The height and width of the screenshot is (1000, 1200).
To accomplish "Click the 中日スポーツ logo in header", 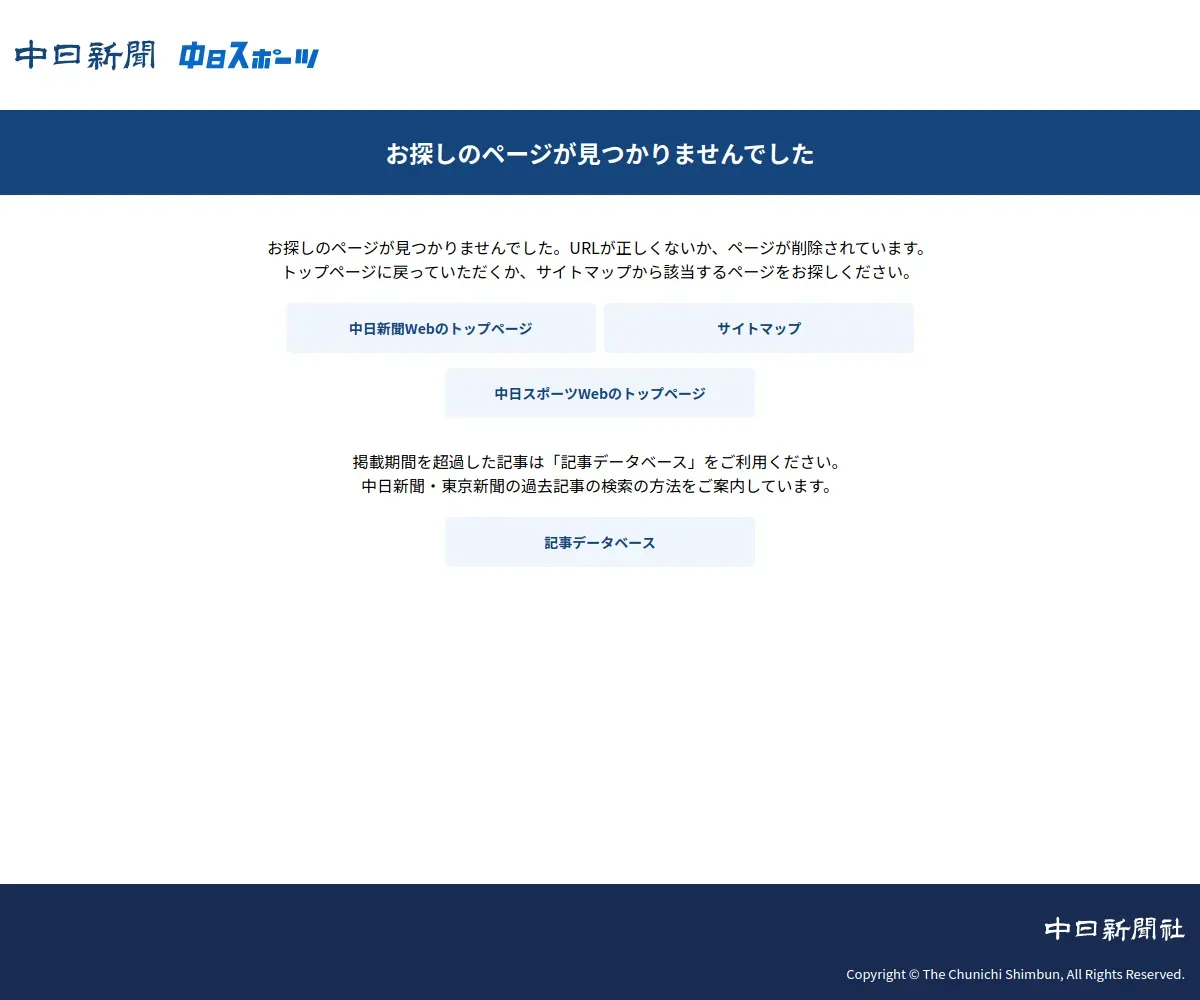I will pos(249,56).
